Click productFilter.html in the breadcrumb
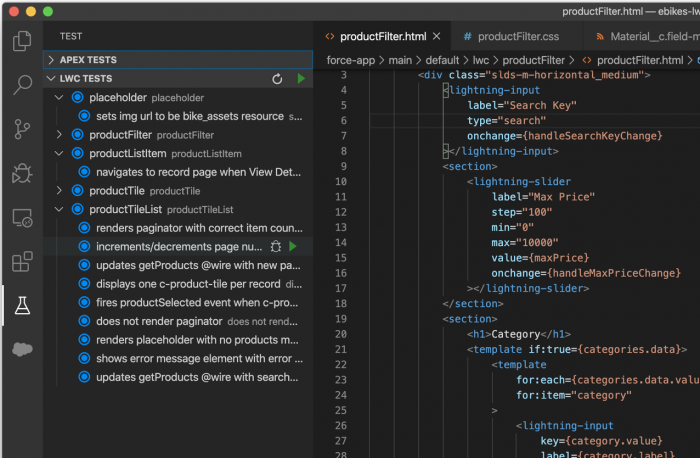 coord(640,60)
